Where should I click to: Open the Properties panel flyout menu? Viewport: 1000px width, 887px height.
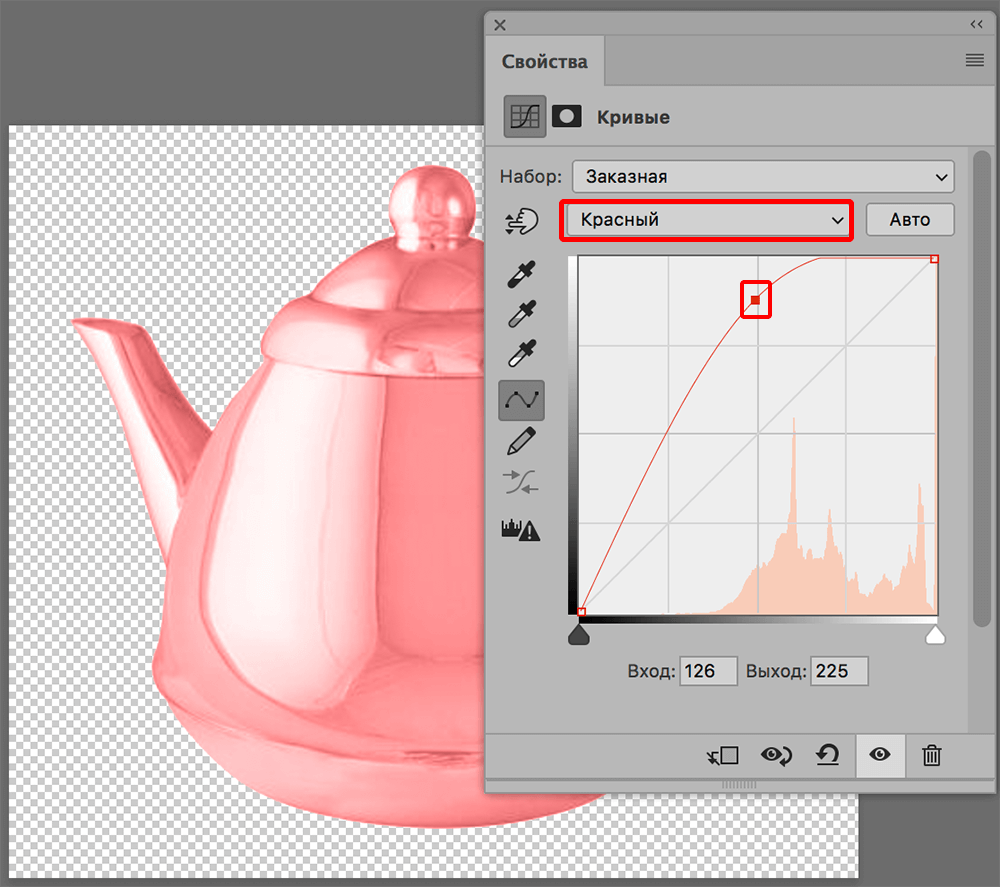[974, 61]
